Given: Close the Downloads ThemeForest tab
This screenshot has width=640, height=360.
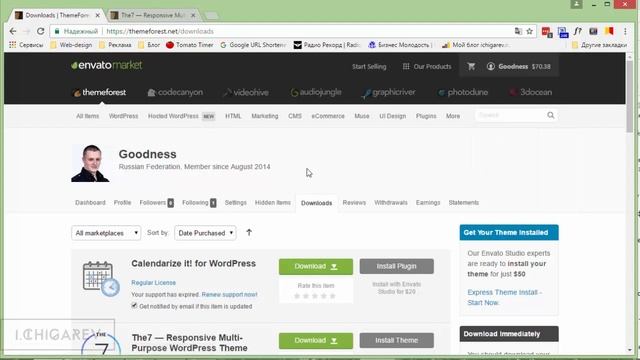Looking at the screenshot, I should (x=98, y=15).
